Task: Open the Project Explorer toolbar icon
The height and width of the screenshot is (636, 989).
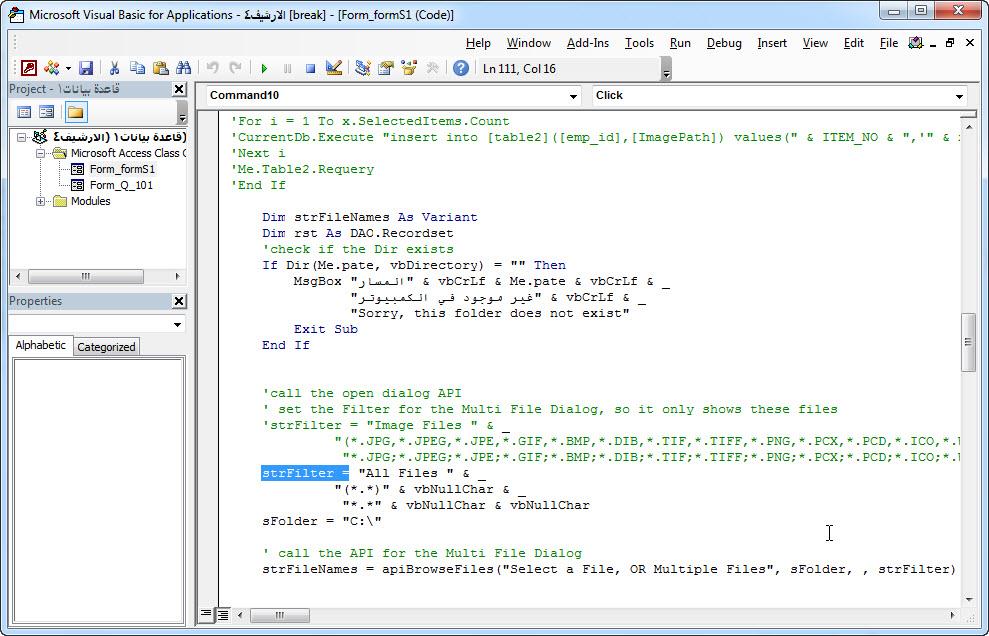Action: 362,68
